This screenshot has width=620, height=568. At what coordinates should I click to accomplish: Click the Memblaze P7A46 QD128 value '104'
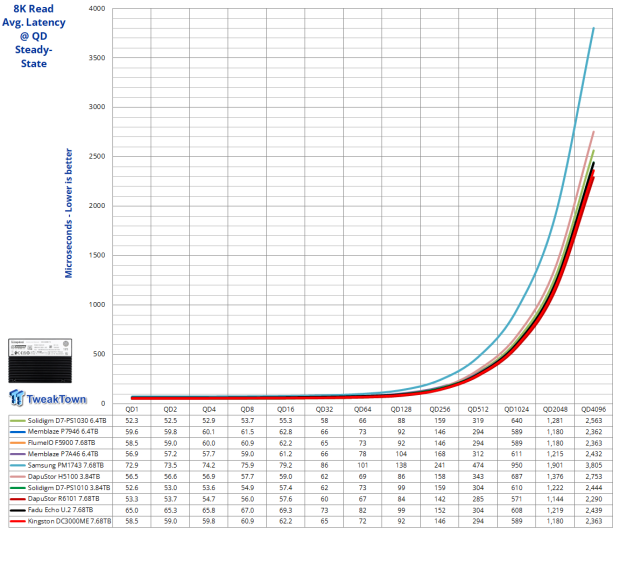(401, 454)
